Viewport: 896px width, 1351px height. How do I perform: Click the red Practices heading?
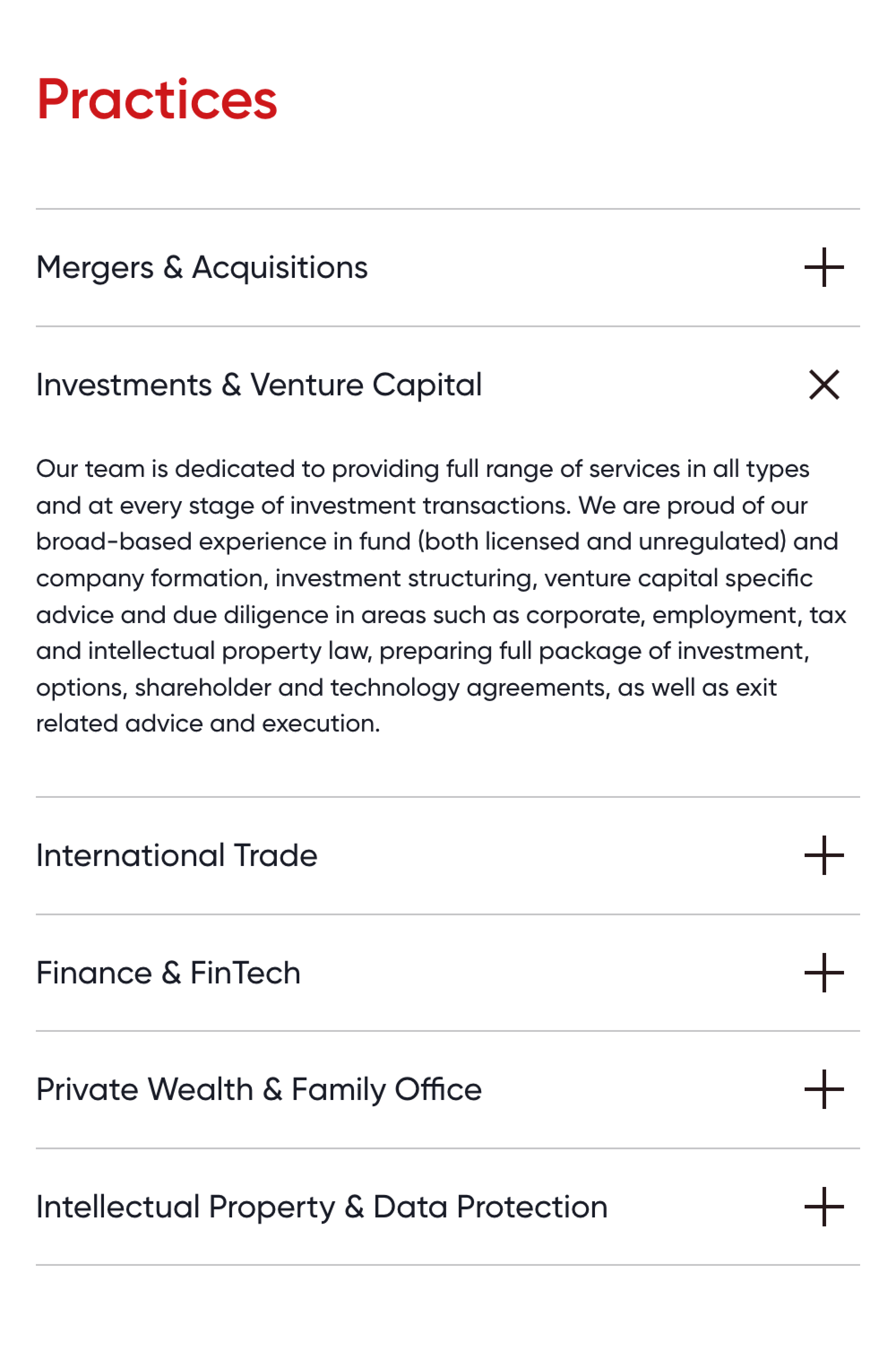[156, 100]
